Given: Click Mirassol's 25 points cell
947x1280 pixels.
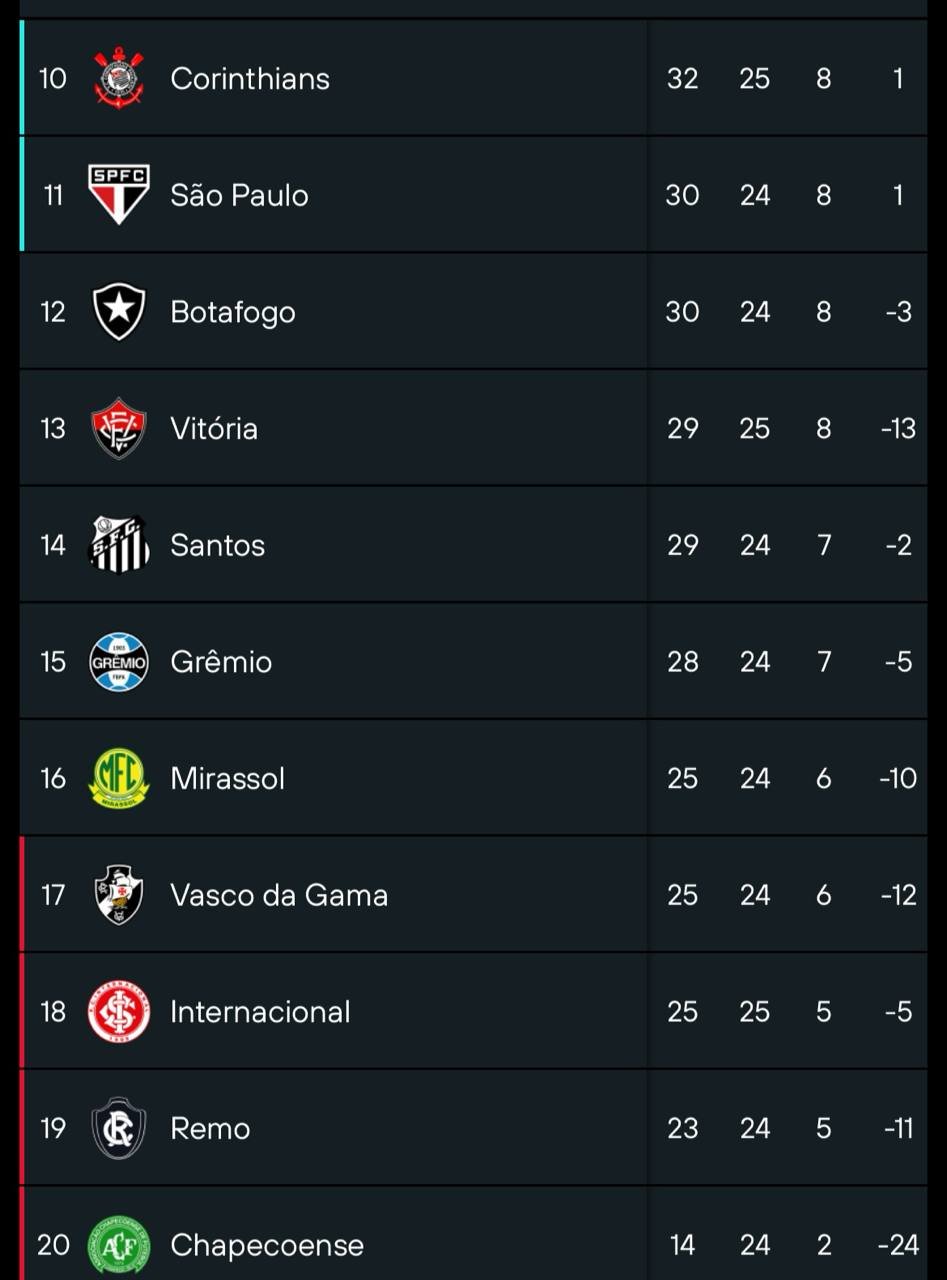Looking at the screenshot, I should coord(682,778).
